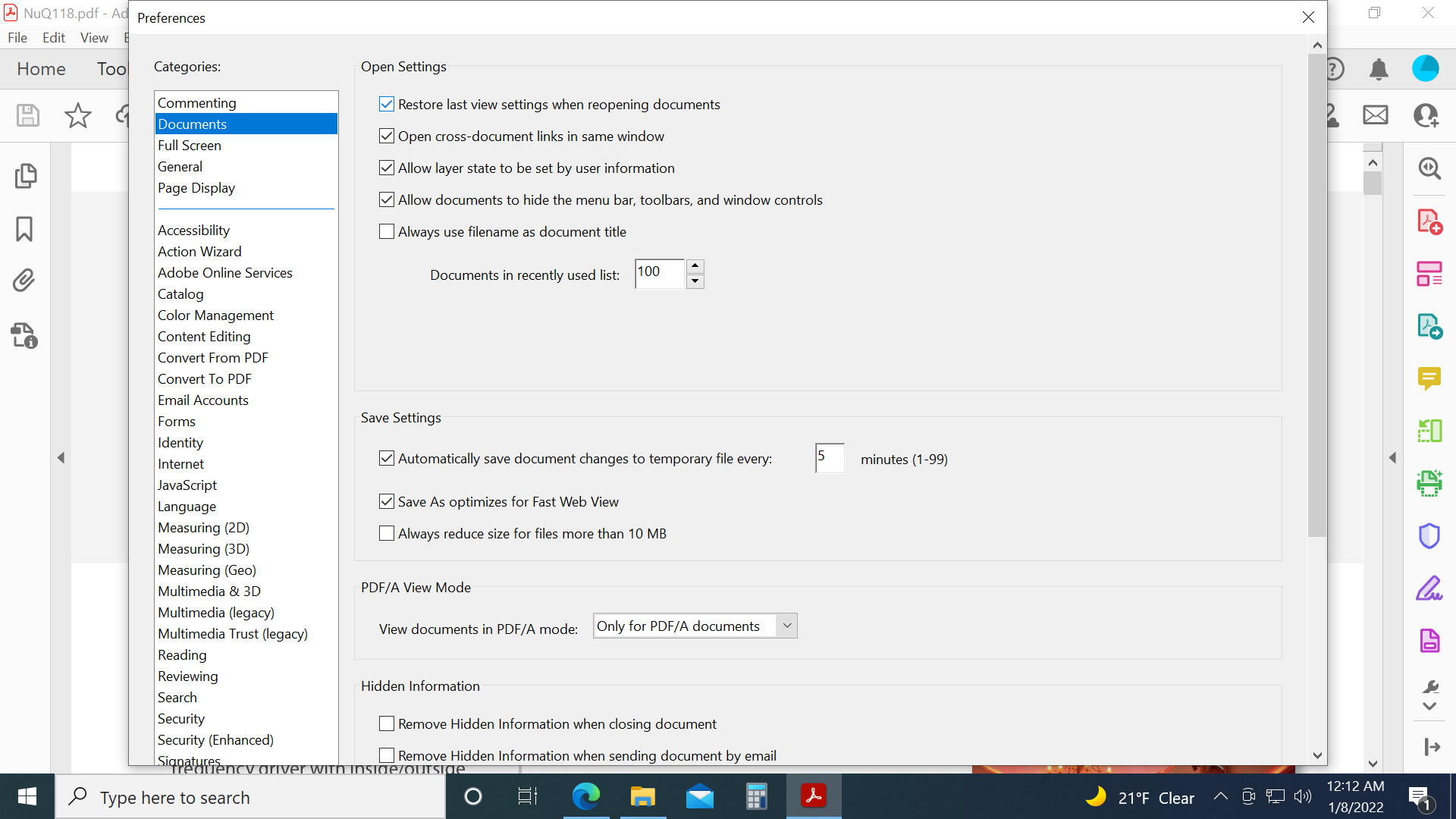The image size is (1456, 819).
Task: Switch to the Home tab
Action: pyautogui.click(x=41, y=68)
